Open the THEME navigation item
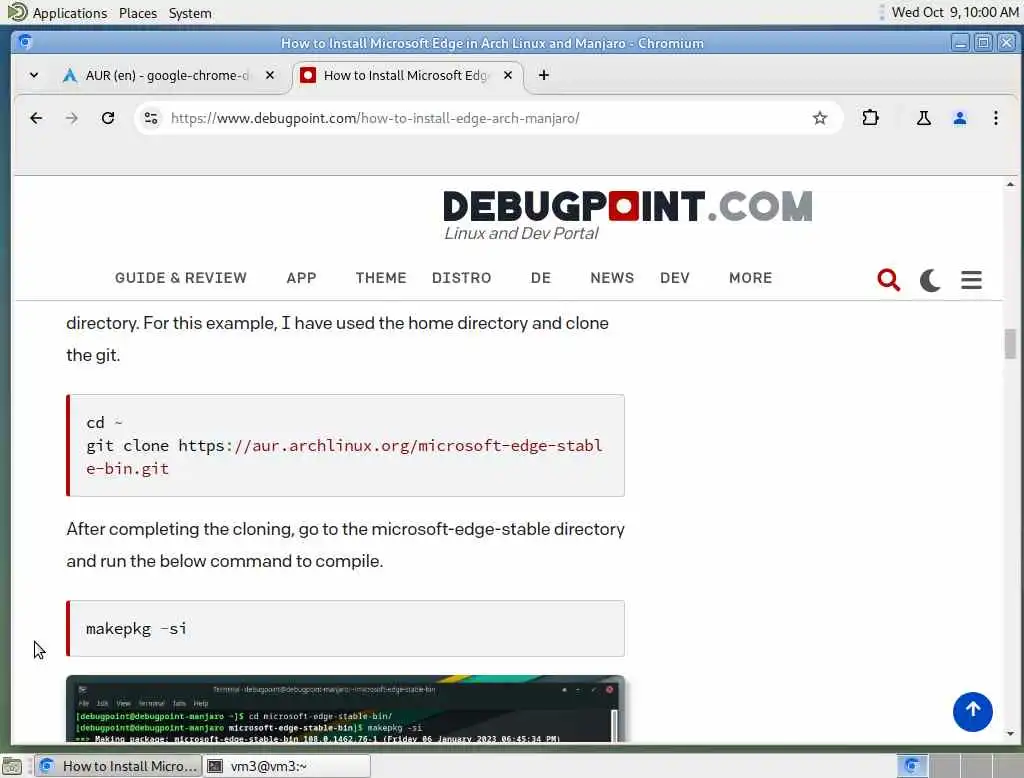The height and width of the screenshot is (778, 1024). tap(381, 278)
